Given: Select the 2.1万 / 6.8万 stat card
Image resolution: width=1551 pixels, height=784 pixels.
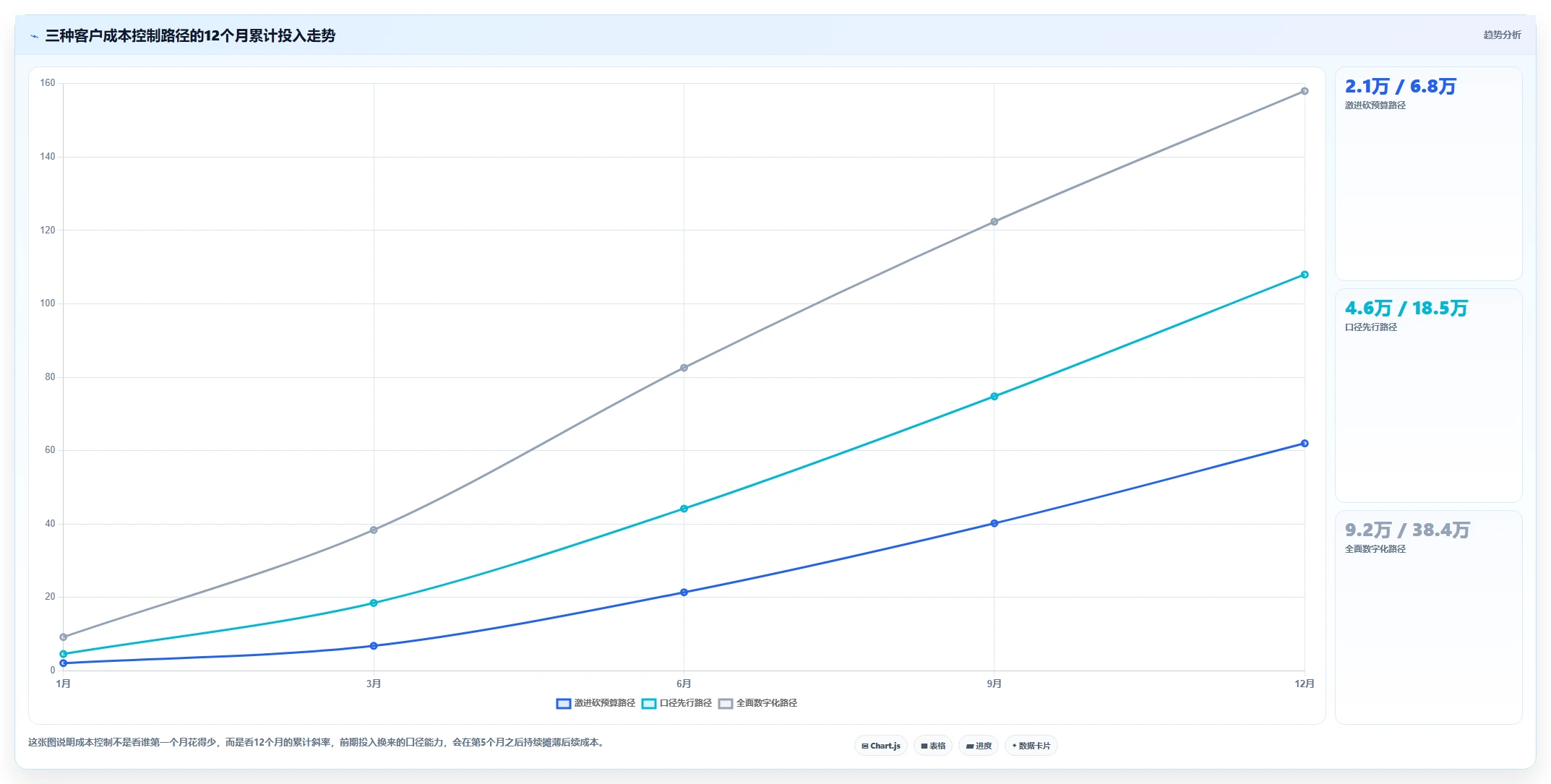Looking at the screenshot, I should [x=1428, y=173].
